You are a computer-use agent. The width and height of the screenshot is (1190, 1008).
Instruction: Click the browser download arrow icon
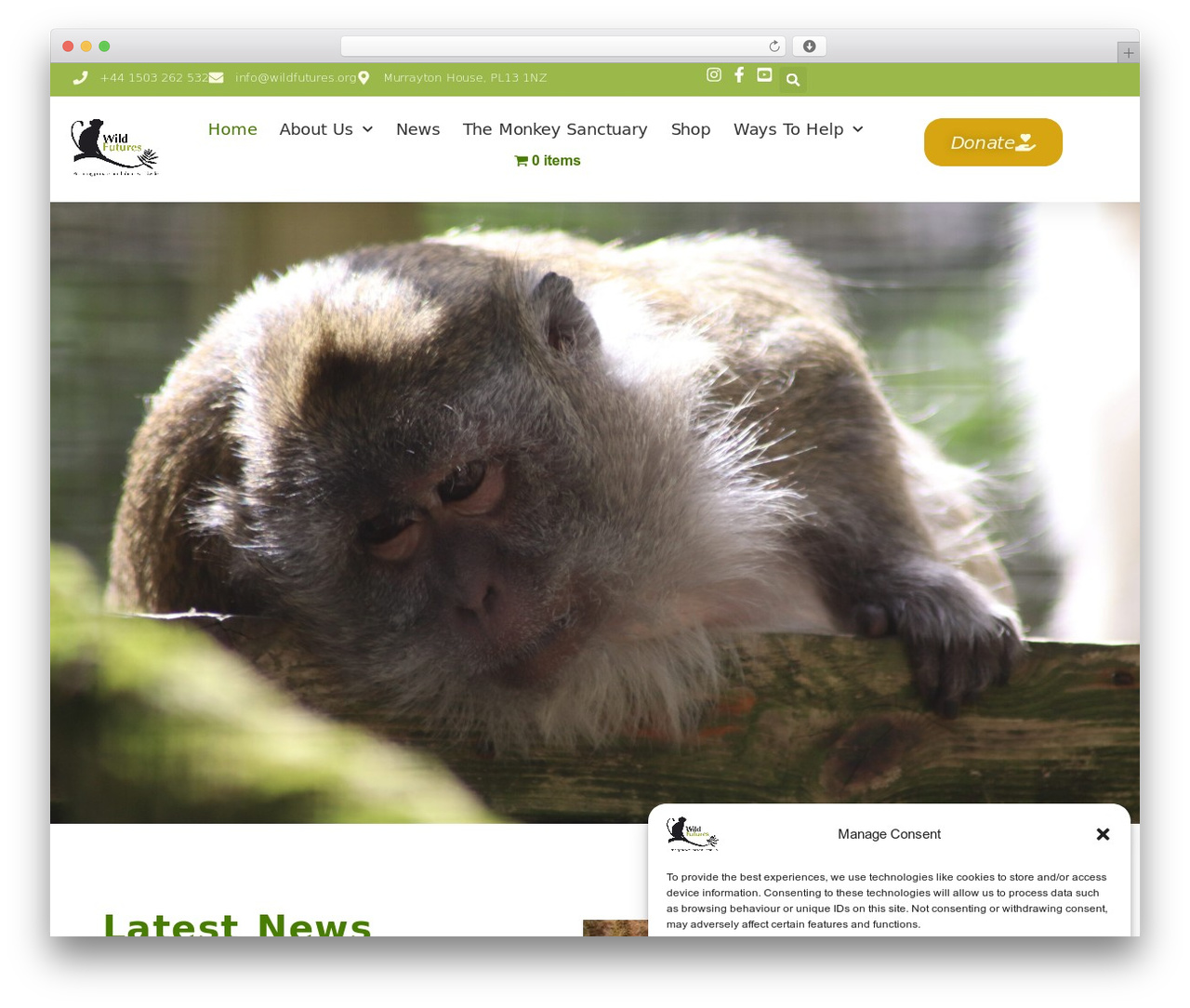(x=810, y=46)
